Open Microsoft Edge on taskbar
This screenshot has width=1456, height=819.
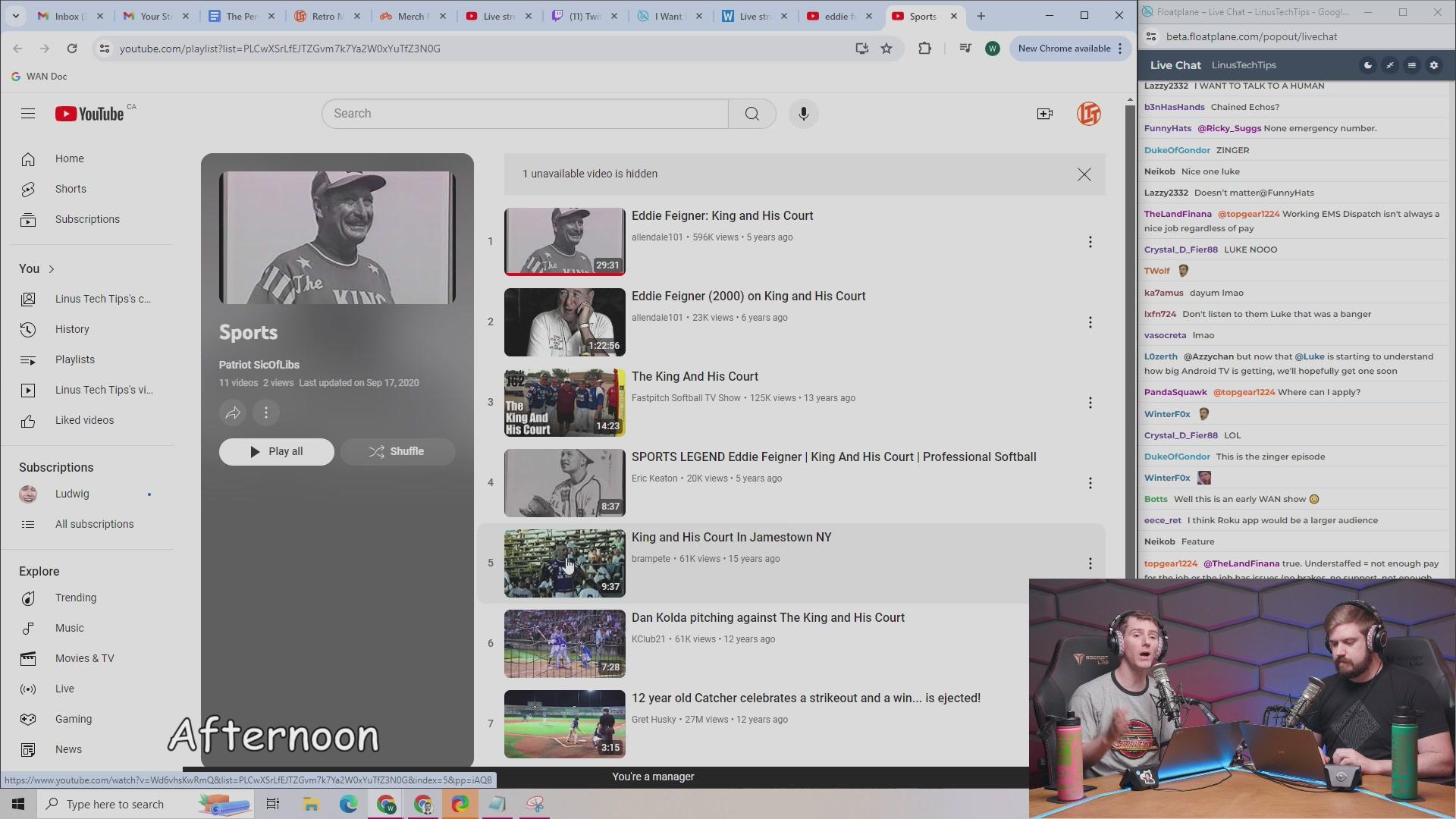coord(348,804)
